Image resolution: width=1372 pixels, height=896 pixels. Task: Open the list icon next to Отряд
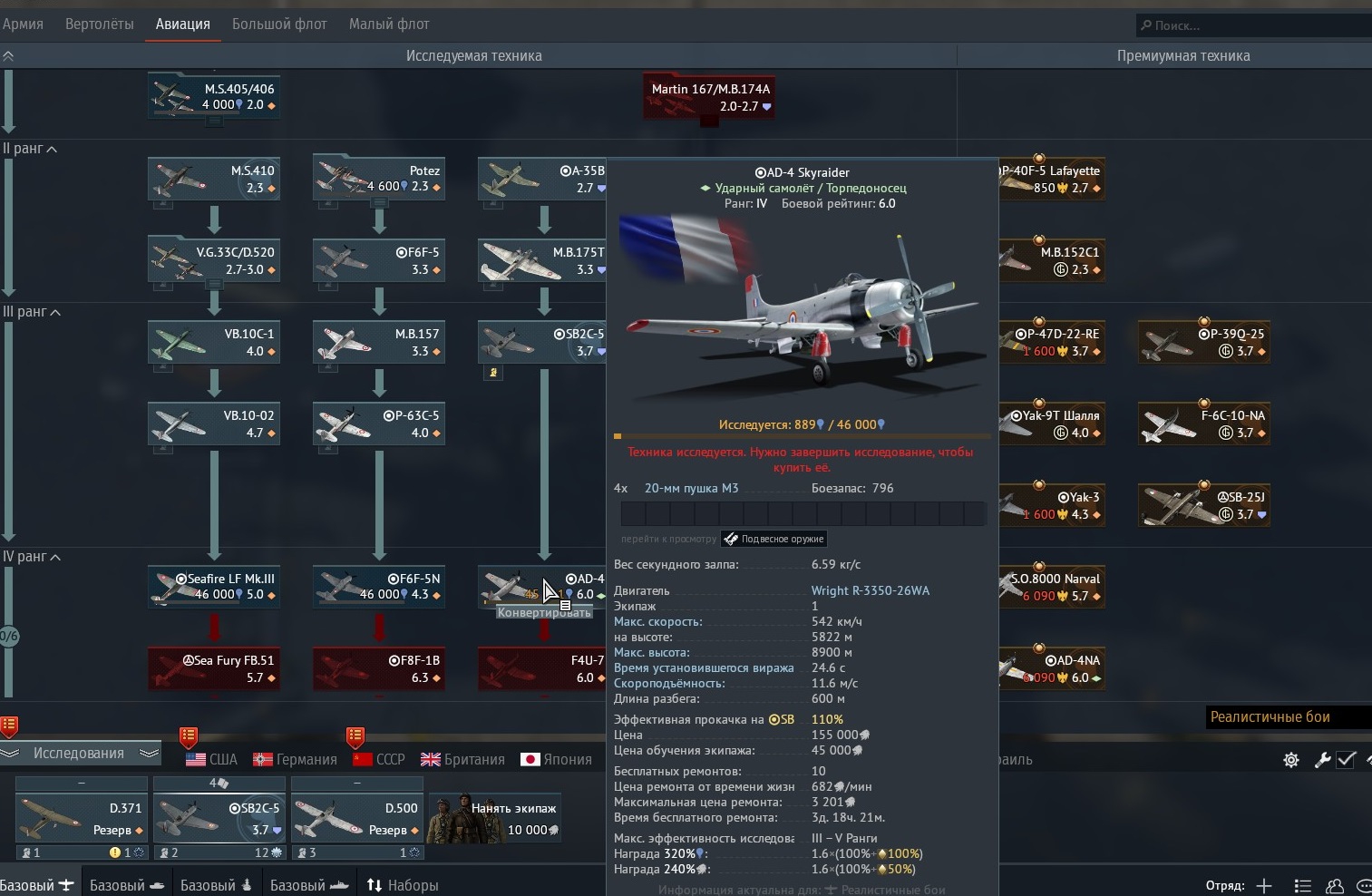[x=1303, y=886]
